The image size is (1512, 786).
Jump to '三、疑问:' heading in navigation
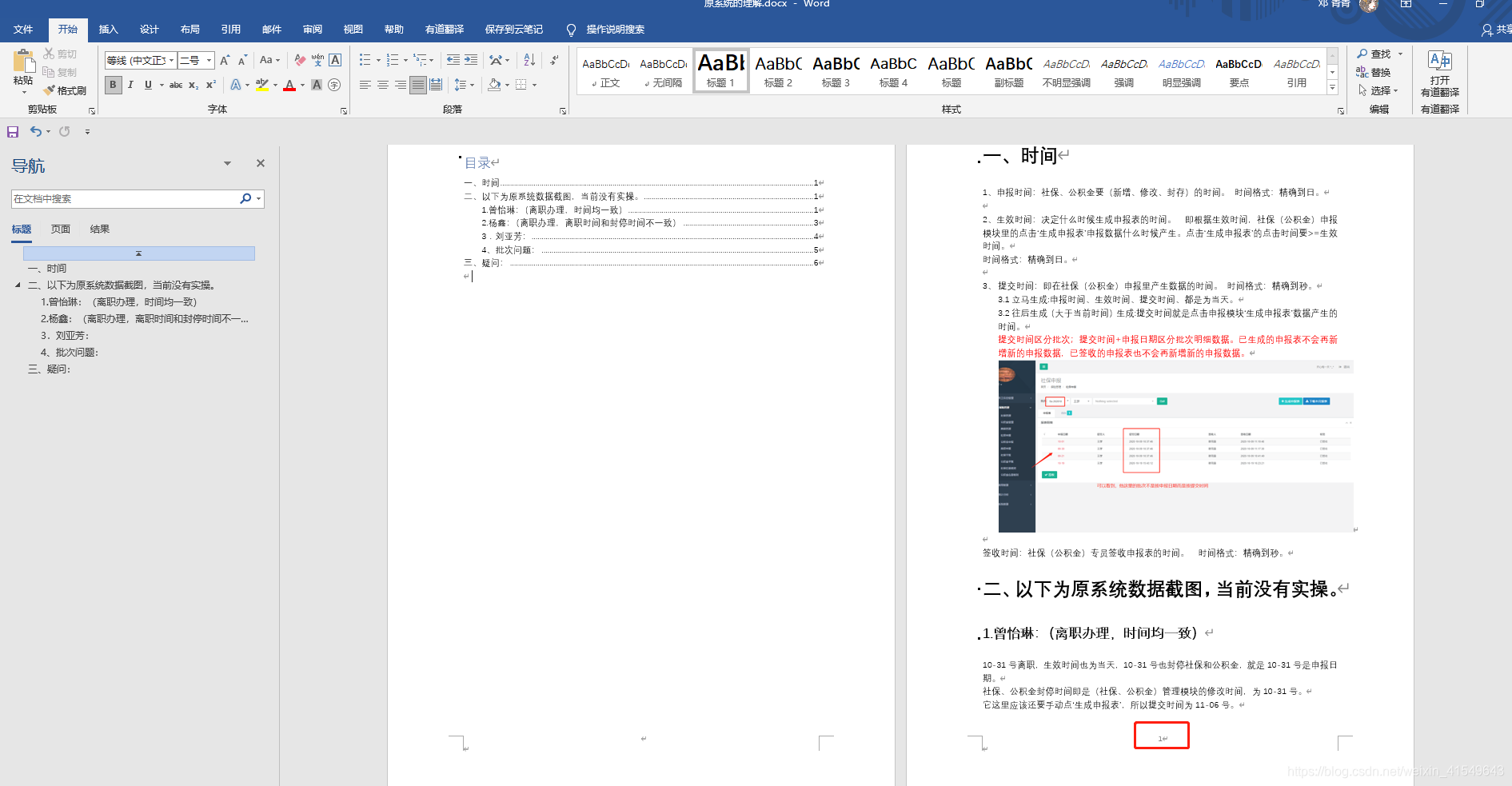(x=50, y=369)
